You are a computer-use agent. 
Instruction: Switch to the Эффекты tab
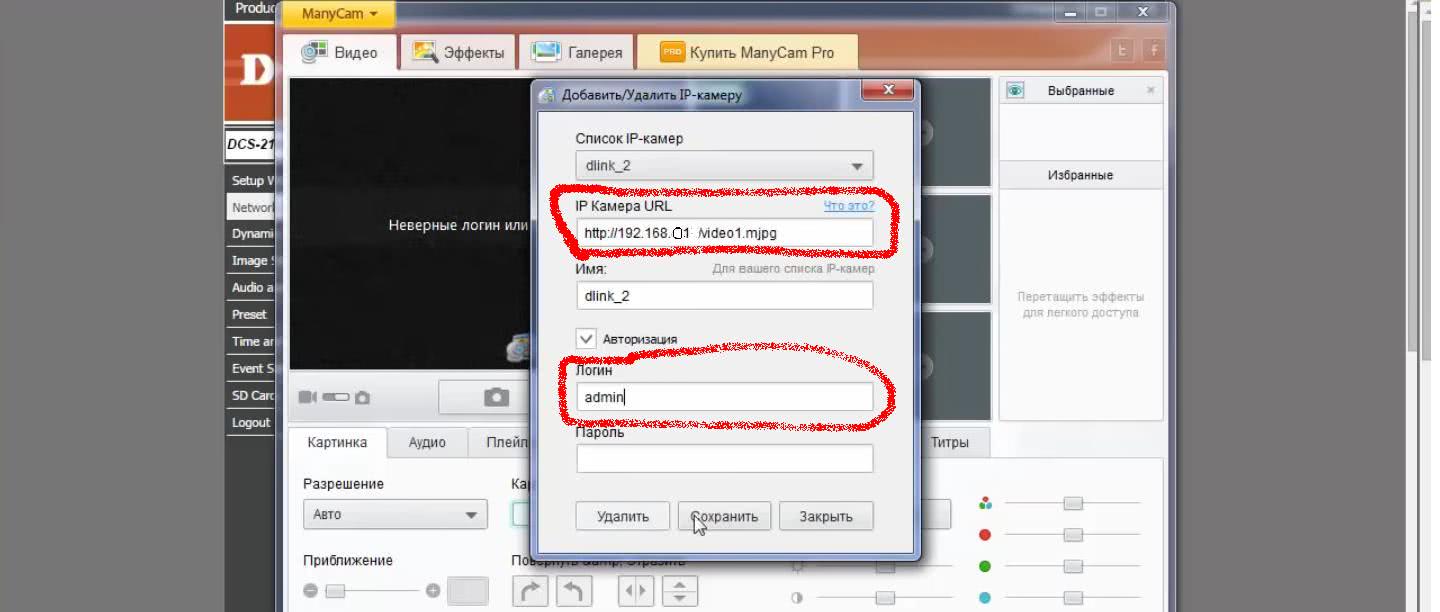click(x=459, y=52)
